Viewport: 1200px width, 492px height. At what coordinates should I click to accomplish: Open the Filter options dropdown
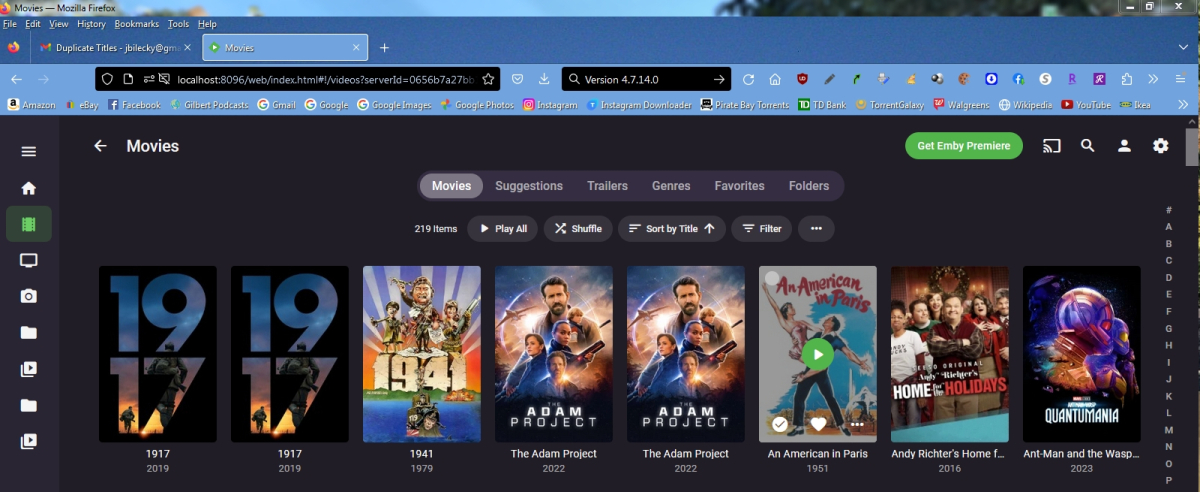[761, 229]
